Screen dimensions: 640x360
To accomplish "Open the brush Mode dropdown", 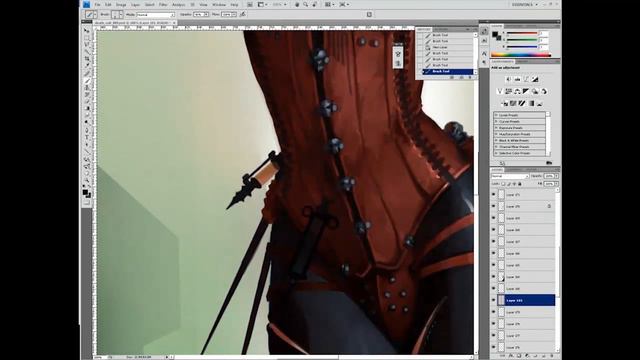I will [156, 14].
